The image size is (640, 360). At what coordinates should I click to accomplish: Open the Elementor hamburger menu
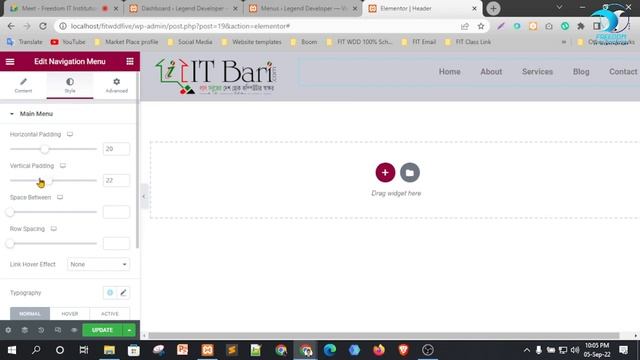10,62
